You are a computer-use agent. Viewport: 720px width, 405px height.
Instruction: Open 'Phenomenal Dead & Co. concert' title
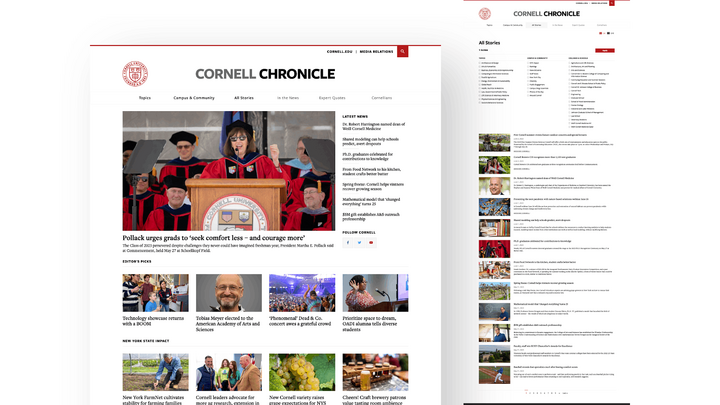pyautogui.click(x=300, y=321)
